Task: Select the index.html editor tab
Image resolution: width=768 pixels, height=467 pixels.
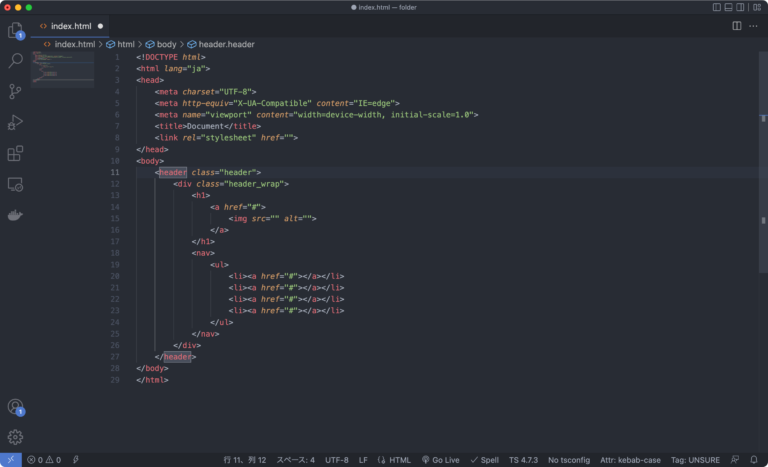Action: click(x=71, y=26)
